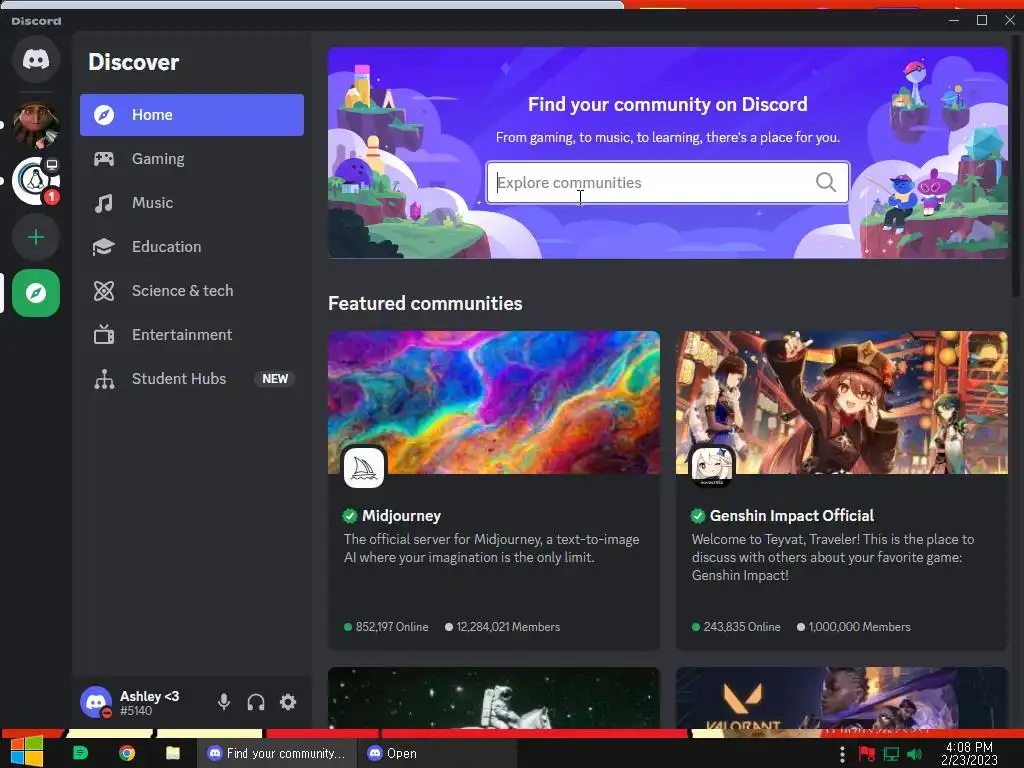Open the Midjourney community banner

pos(494,402)
